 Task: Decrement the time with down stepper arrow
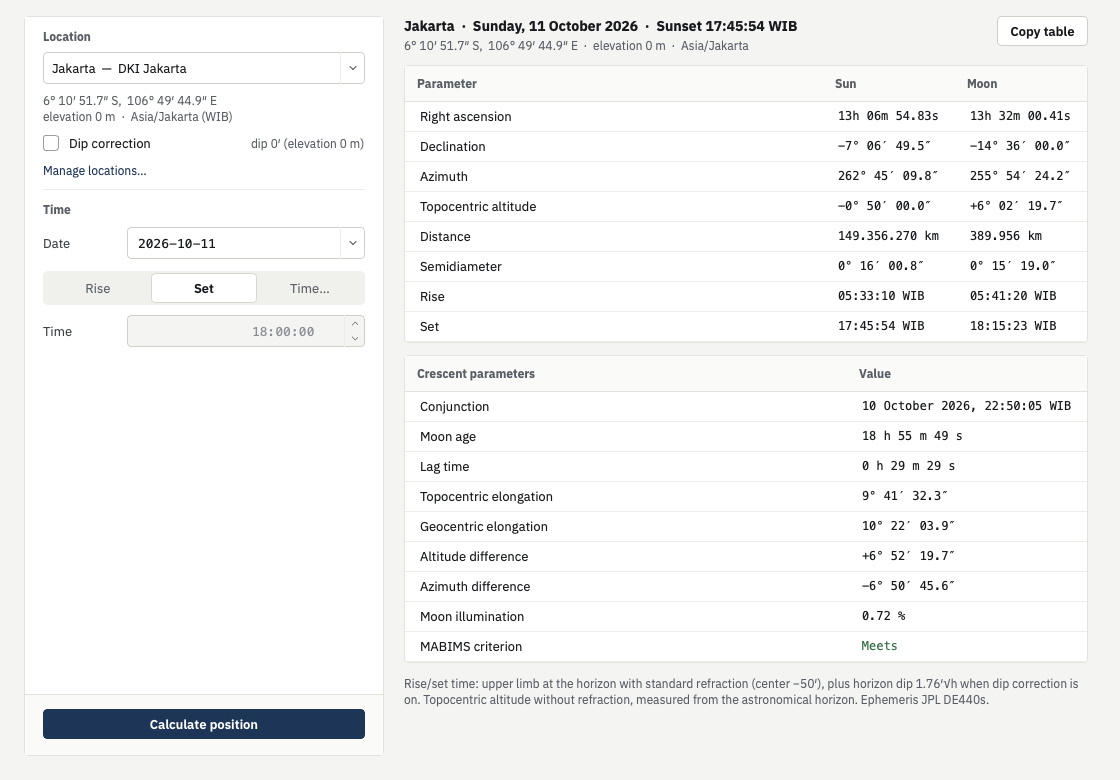[x=355, y=339]
